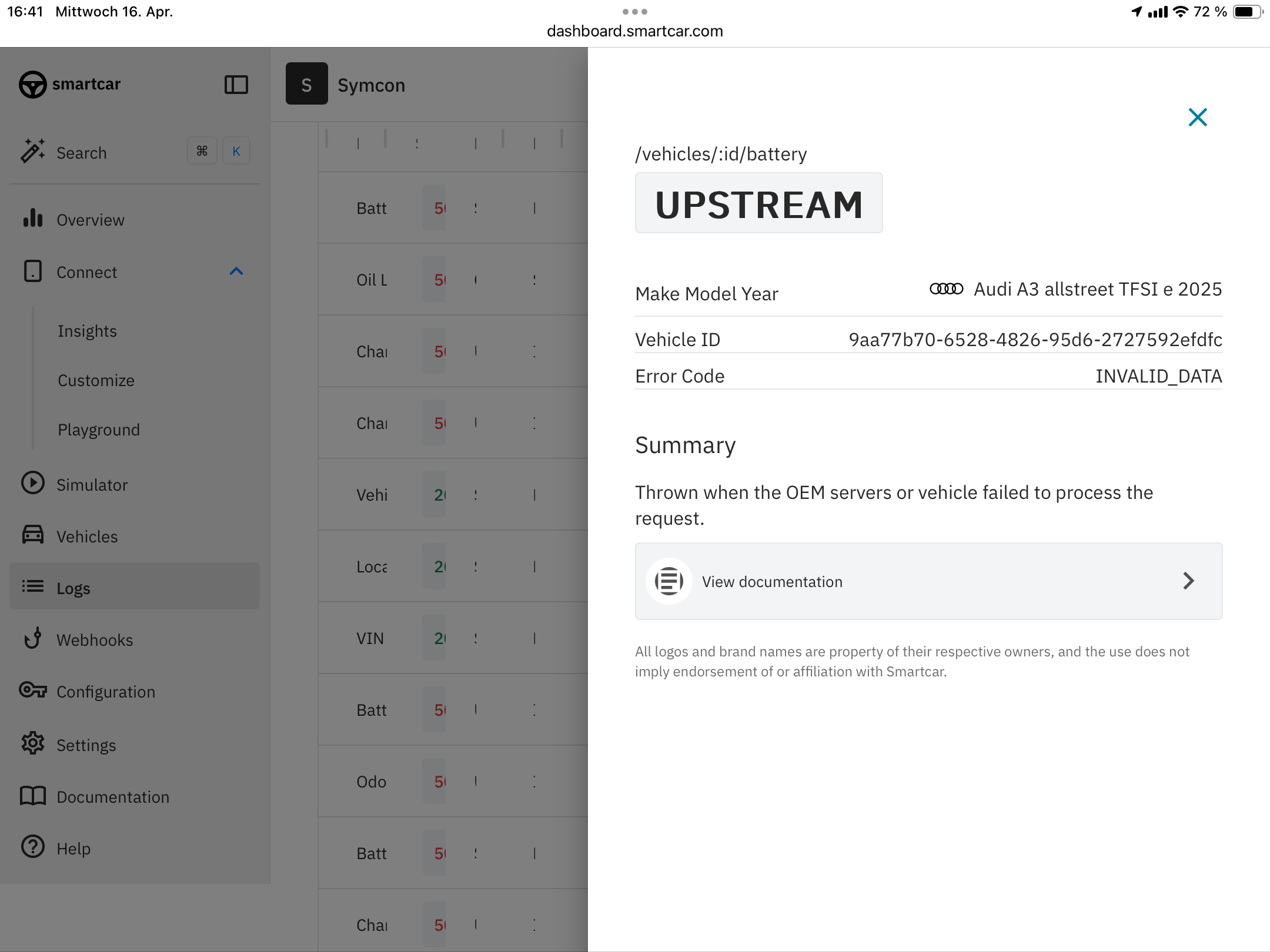This screenshot has width=1270, height=952.
Task: Tap the battery indicator in status bar
Action: (1248, 12)
